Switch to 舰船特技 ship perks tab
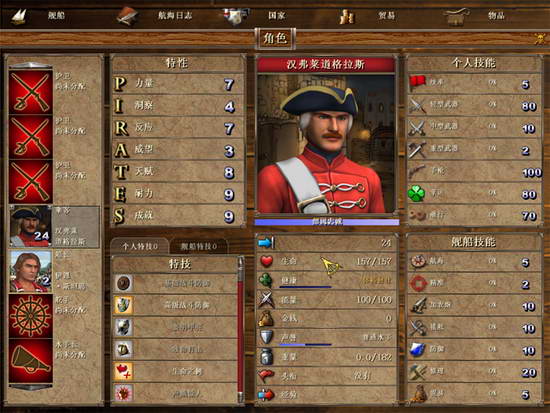Image resolution: width=550 pixels, height=413 pixels. tap(199, 246)
